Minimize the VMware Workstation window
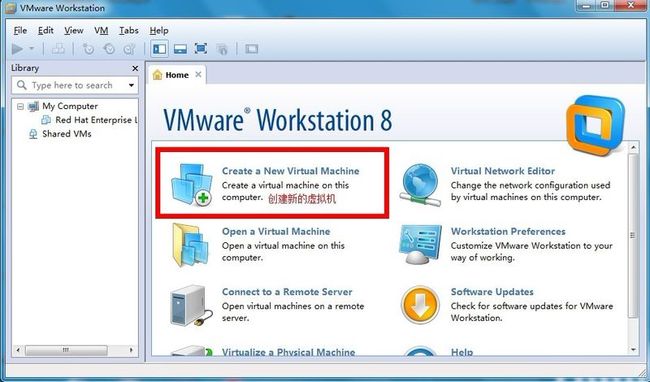The height and width of the screenshot is (382, 650). (x=586, y=6)
